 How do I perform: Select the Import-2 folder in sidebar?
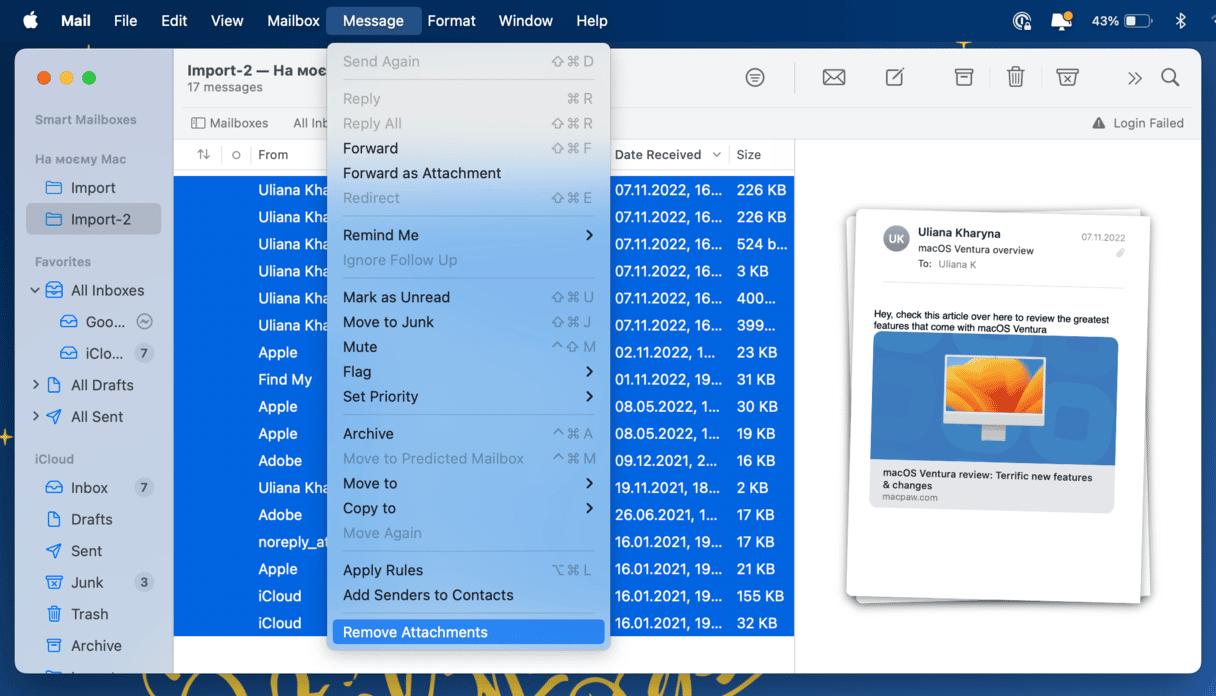pyautogui.click(x=93, y=219)
